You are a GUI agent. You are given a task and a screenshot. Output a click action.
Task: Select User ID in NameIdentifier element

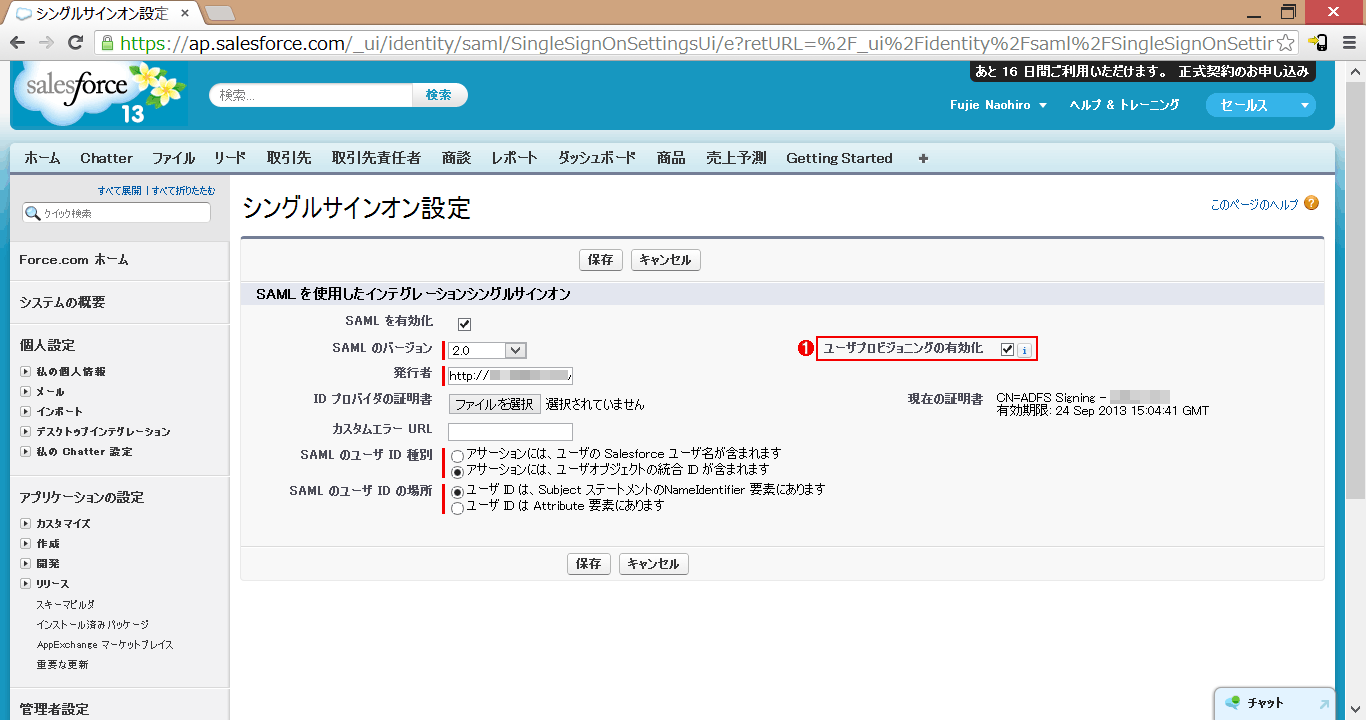pos(457,492)
